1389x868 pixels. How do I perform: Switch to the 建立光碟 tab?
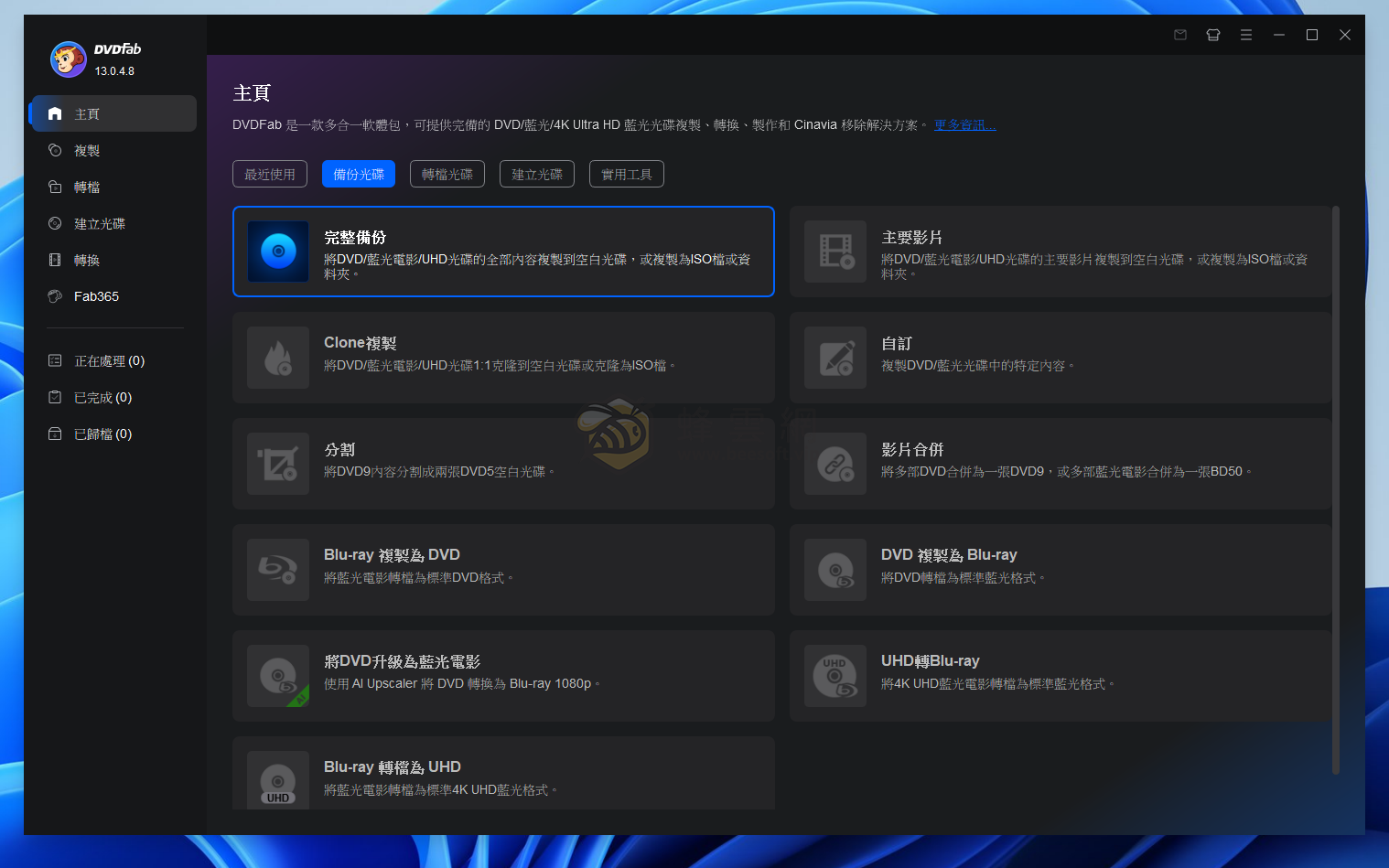click(x=537, y=174)
